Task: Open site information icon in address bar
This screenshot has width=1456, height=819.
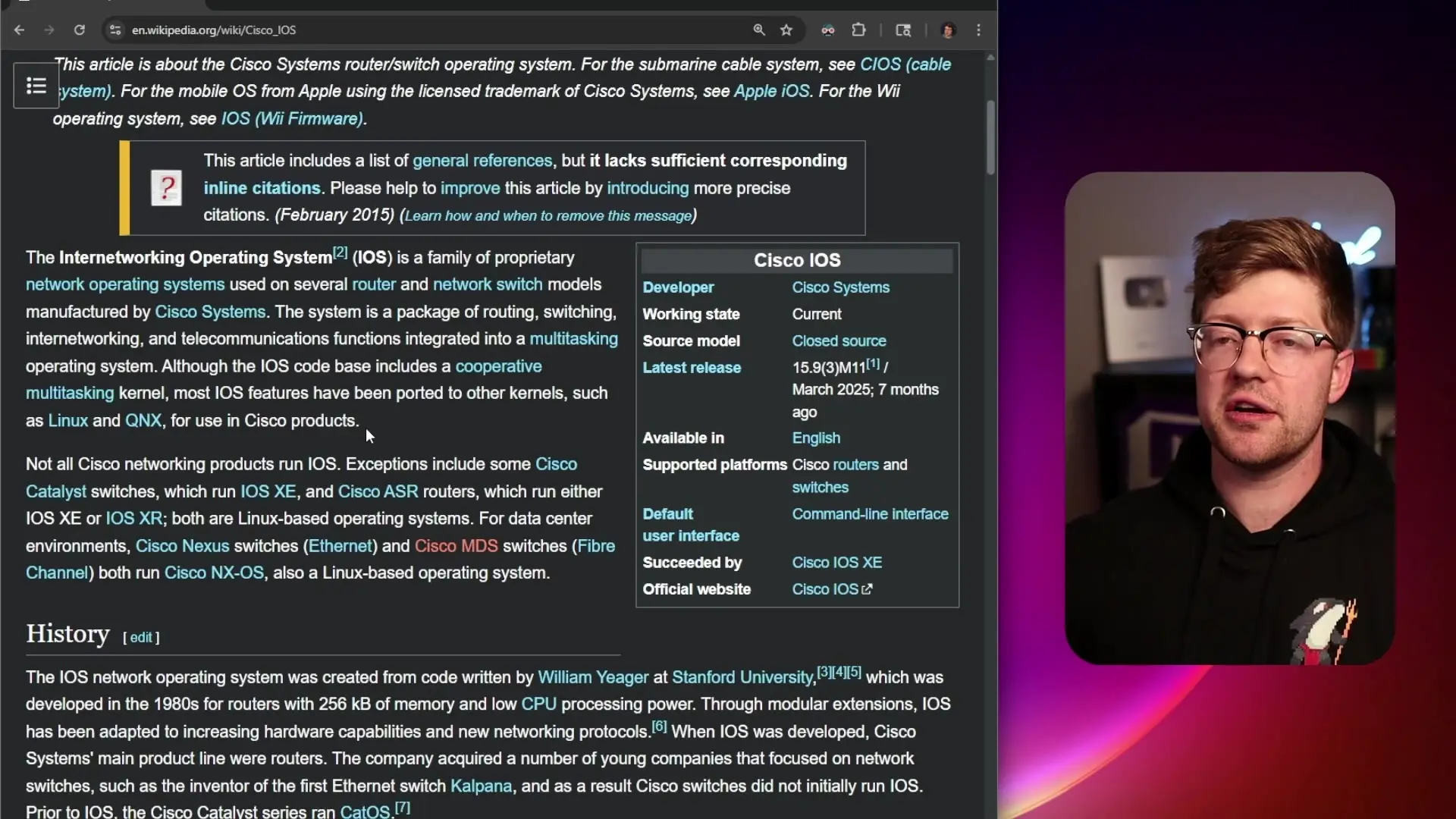Action: tap(115, 30)
